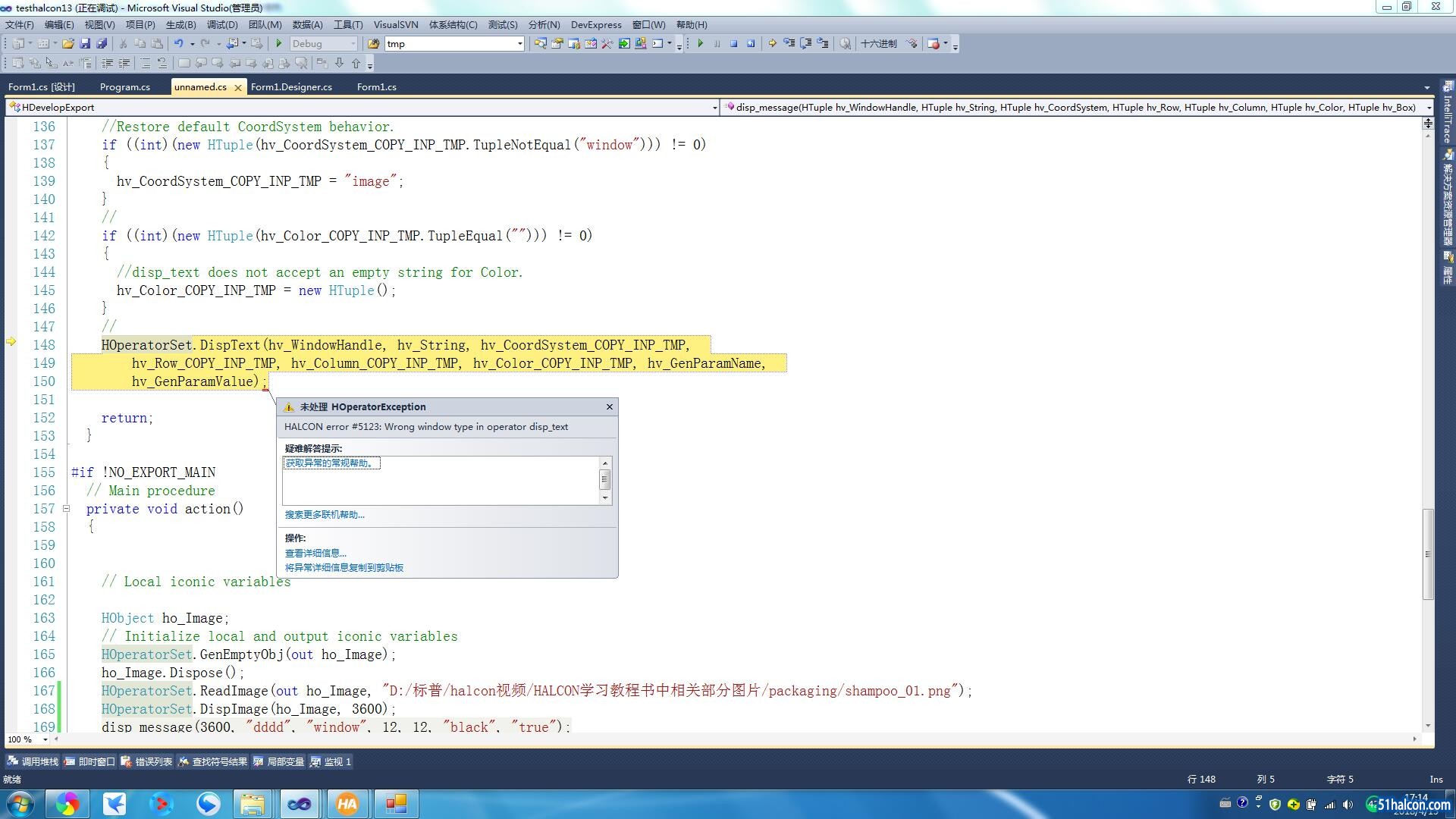The width and height of the screenshot is (1456, 819).
Task: Click the 获取异常的常规帮助 link
Action: [x=331, y=463]
